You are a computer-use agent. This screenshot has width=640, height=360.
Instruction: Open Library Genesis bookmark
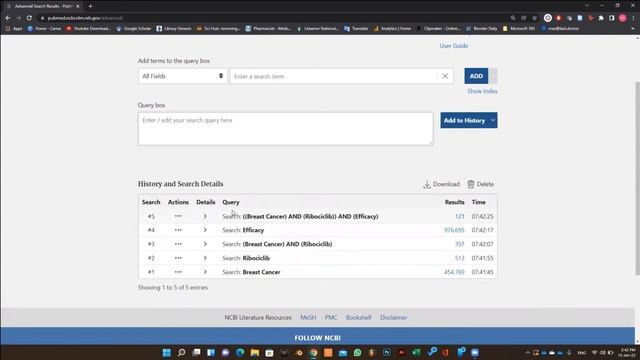pos(174,29)
